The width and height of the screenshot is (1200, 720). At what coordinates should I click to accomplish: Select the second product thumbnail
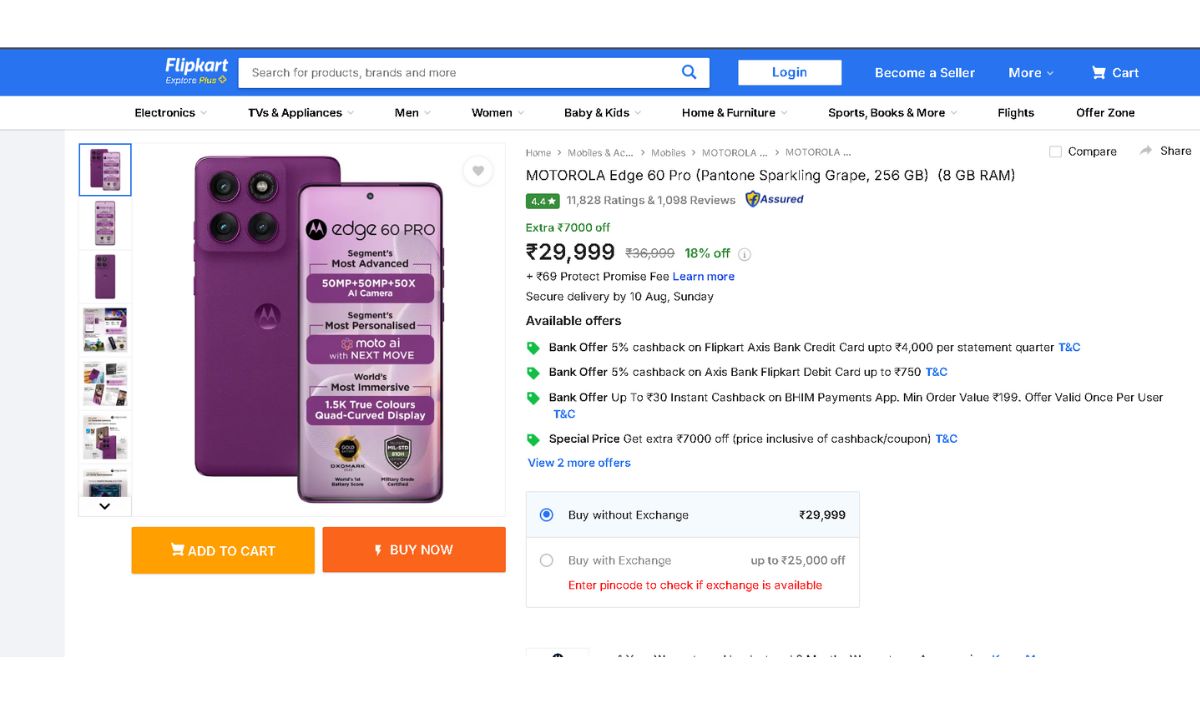(105, 223)
